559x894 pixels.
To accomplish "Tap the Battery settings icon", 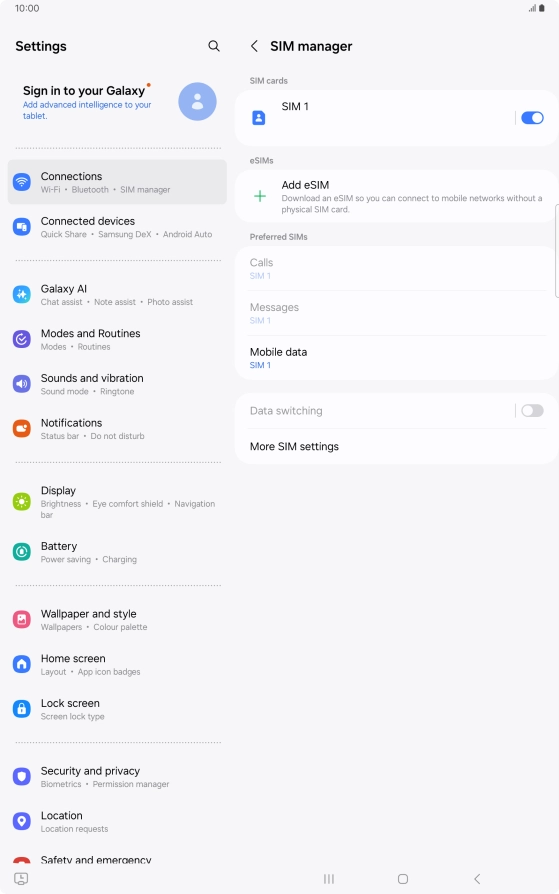I will tap(22, 552).
